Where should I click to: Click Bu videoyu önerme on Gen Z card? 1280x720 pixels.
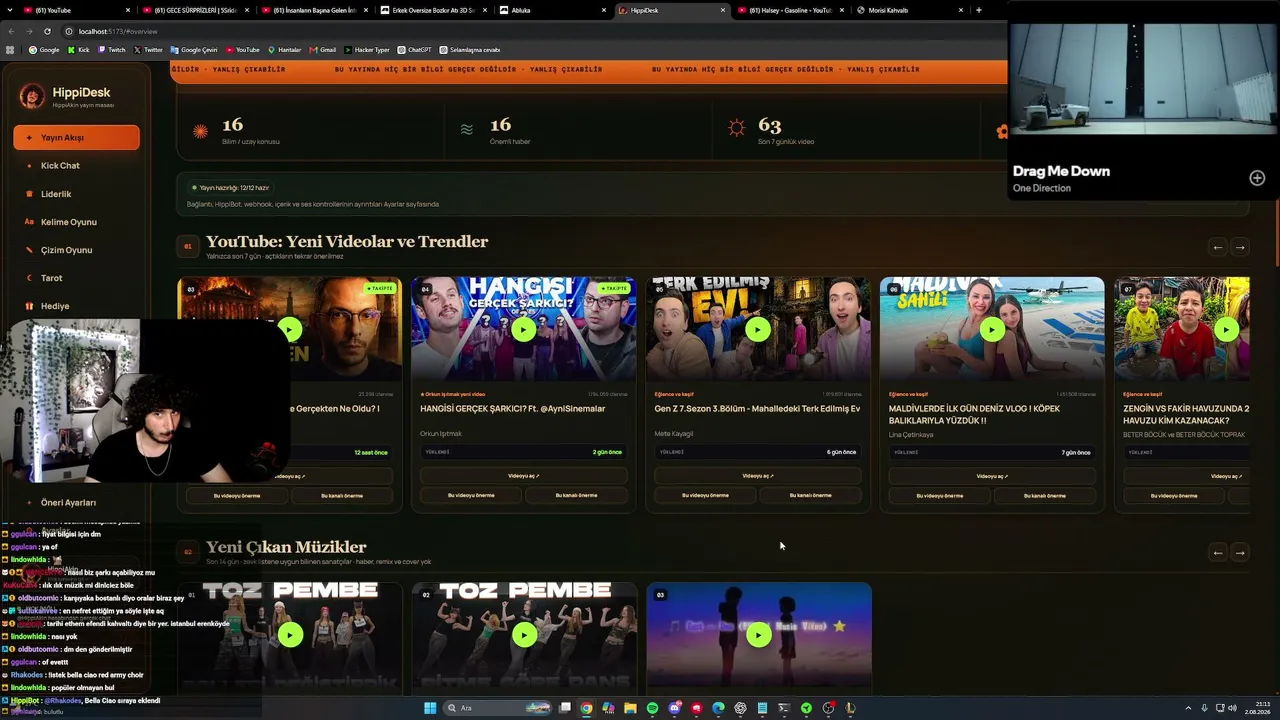click(705, 495)
